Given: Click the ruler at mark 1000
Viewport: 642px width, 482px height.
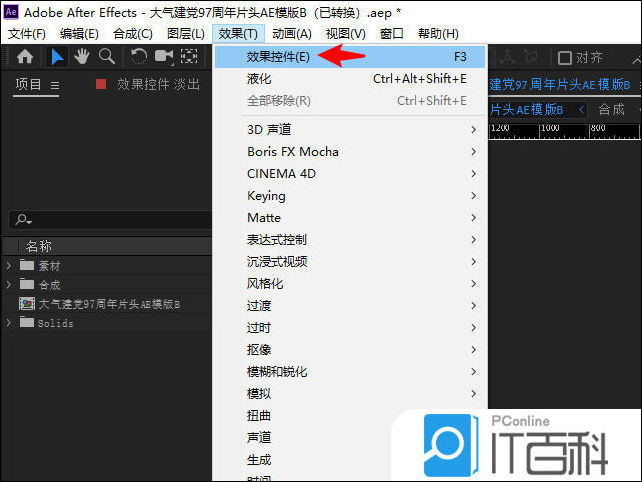Looking at the screenshot, I should (550, 129).
